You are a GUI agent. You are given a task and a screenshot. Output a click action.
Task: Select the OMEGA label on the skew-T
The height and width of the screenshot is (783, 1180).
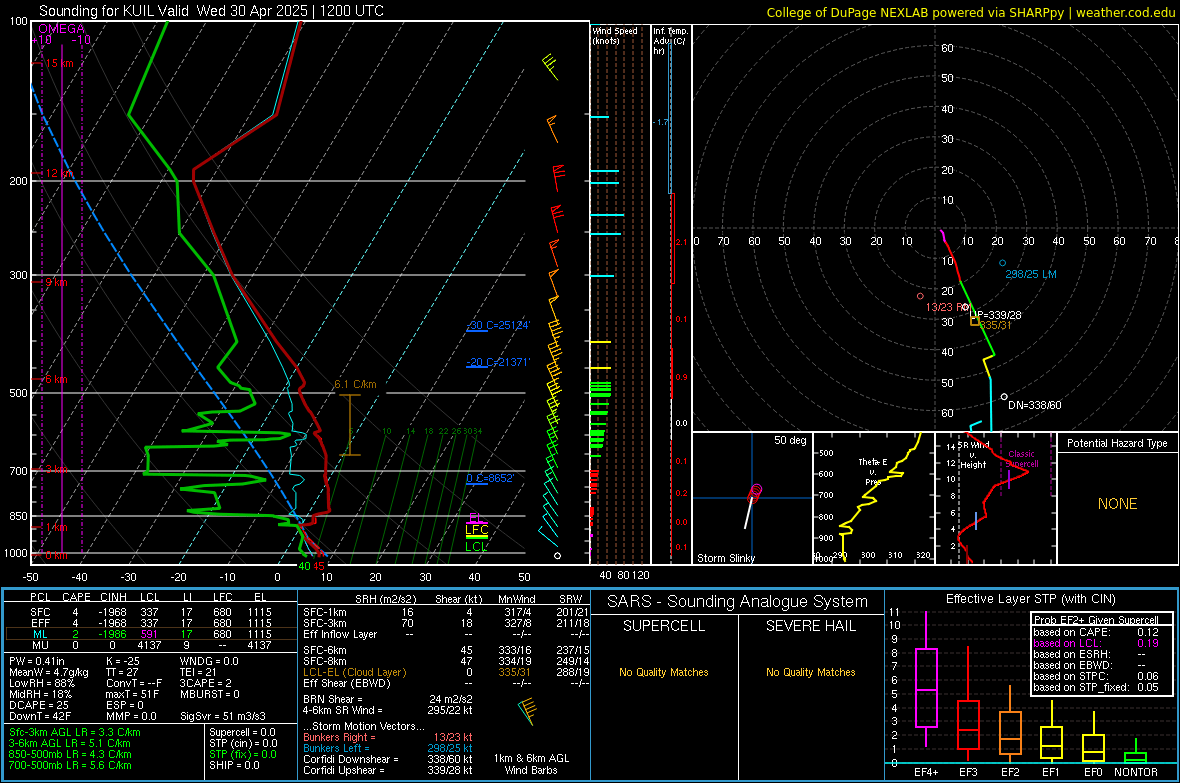pyautogui.click(x=61, y=29)
